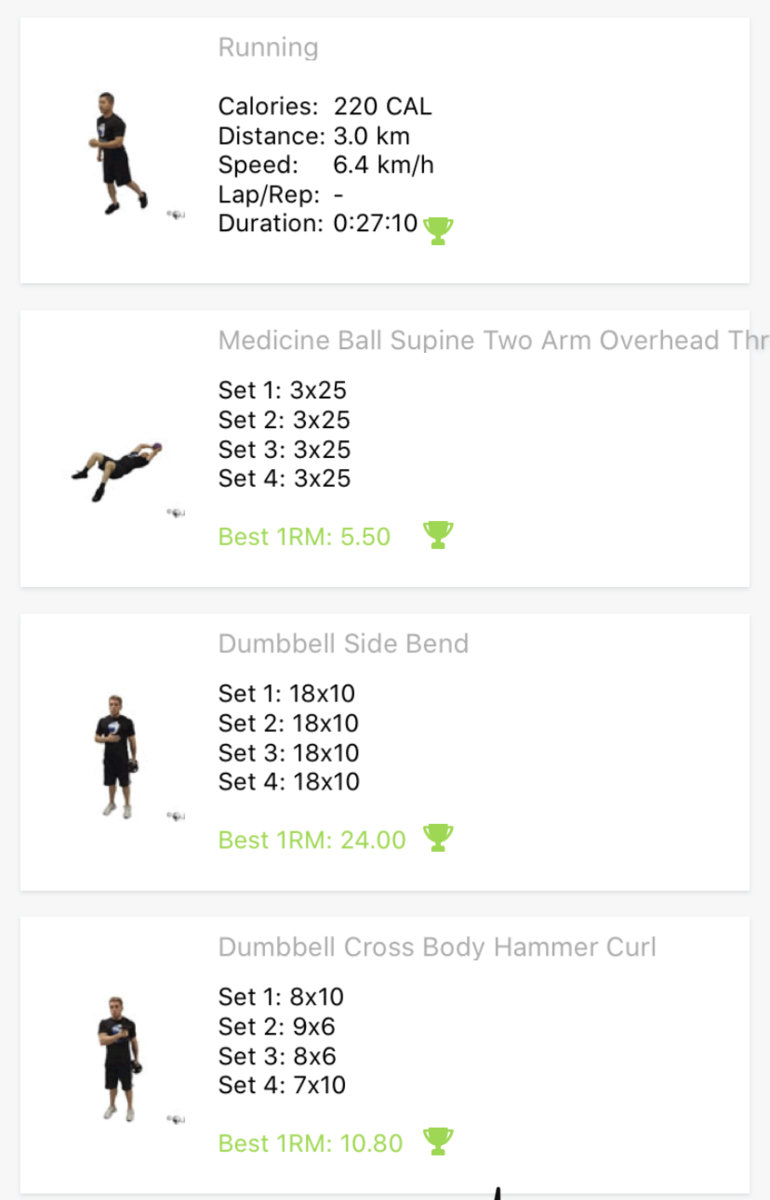This screenshot has width=770, height=1200.
Task: Click the trophy icon beside Running duration
Action: 438,230
